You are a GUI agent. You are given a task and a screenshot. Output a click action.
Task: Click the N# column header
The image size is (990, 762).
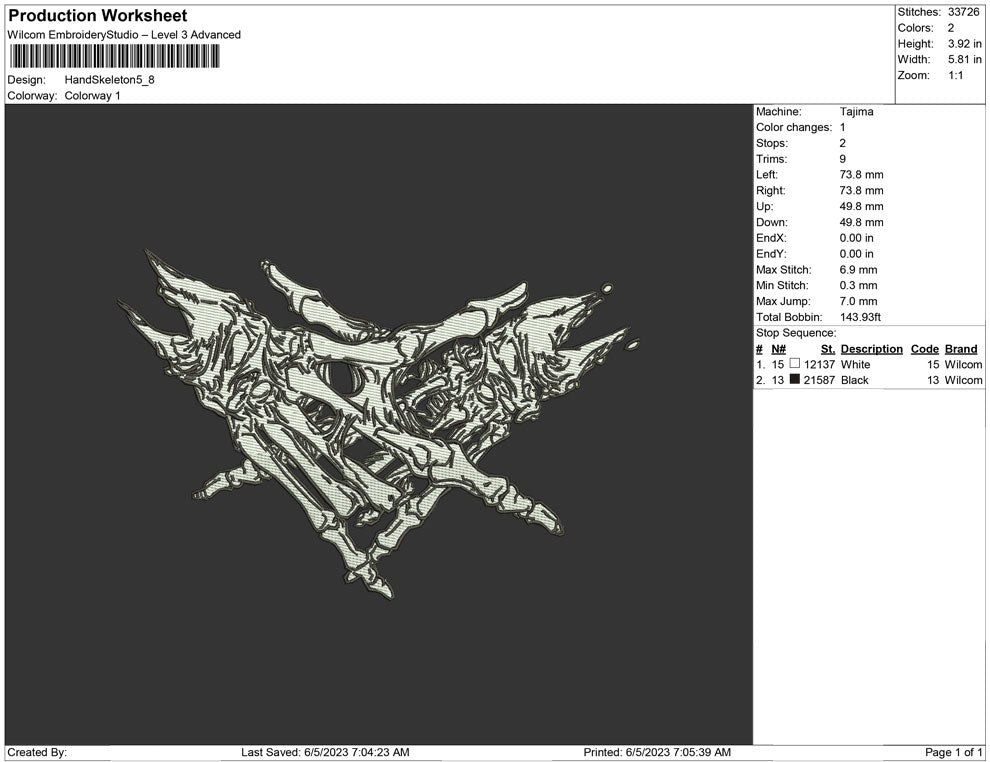click(x=778, y=349)
